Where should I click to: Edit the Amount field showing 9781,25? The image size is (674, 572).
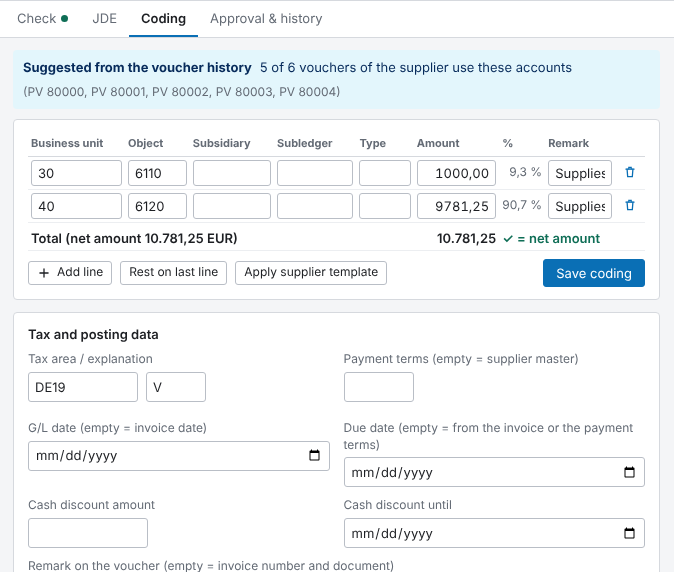coord(456,206)
